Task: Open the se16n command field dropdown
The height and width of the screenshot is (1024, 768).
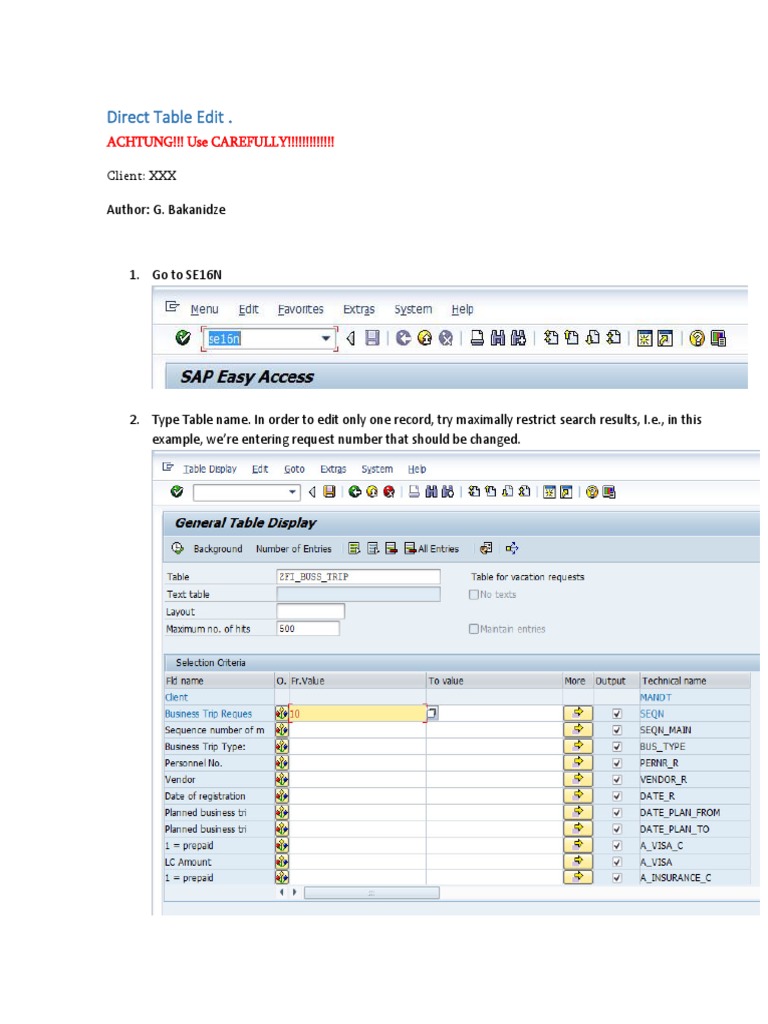Action: pos(325,338)
